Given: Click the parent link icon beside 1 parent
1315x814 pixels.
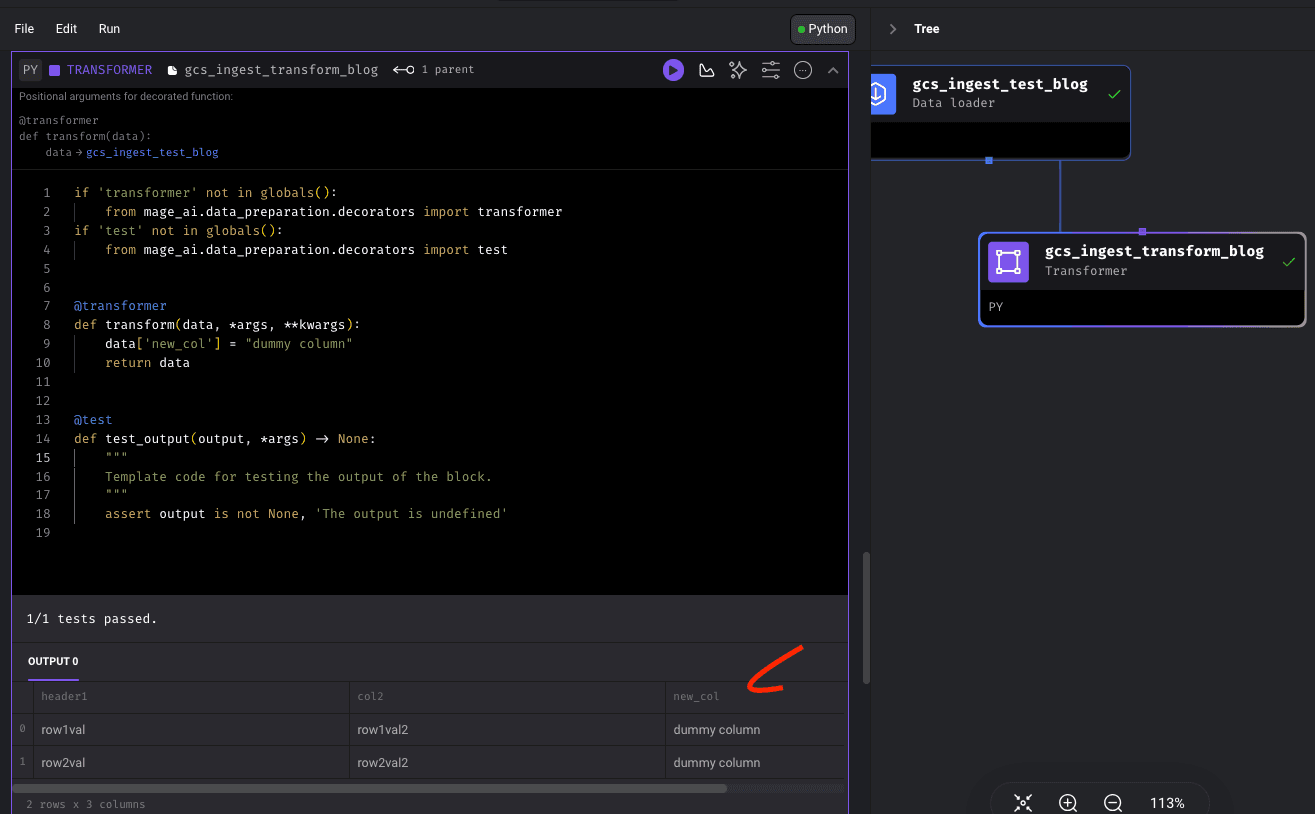Looking at the screenshot, I should point(403,70).
